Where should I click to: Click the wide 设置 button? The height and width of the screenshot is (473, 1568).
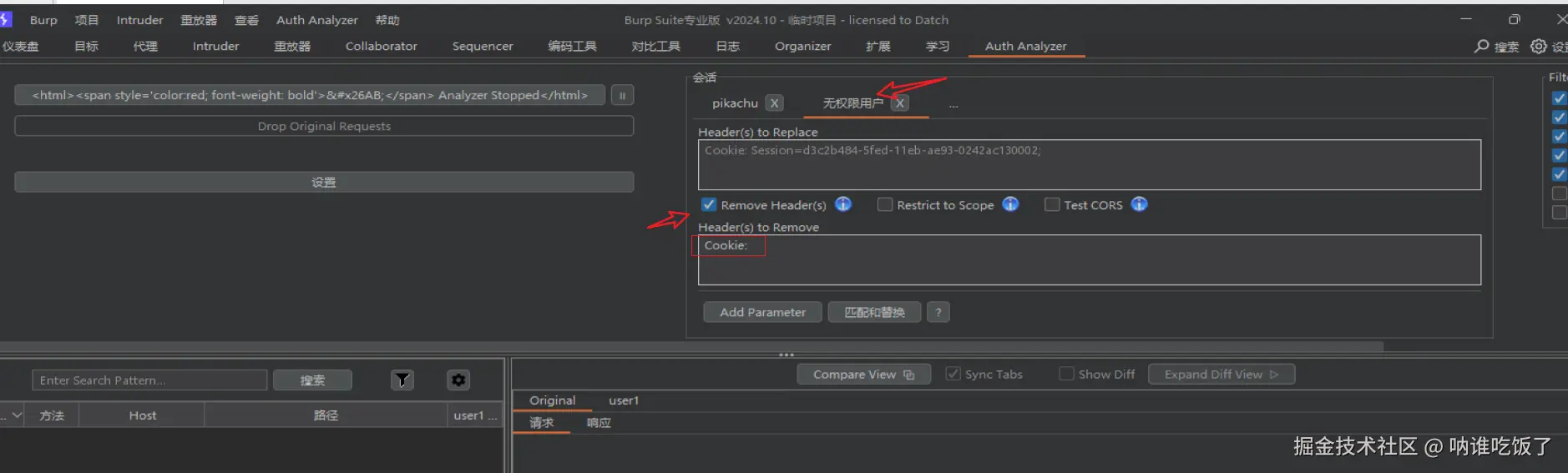[x=324, y=182]
